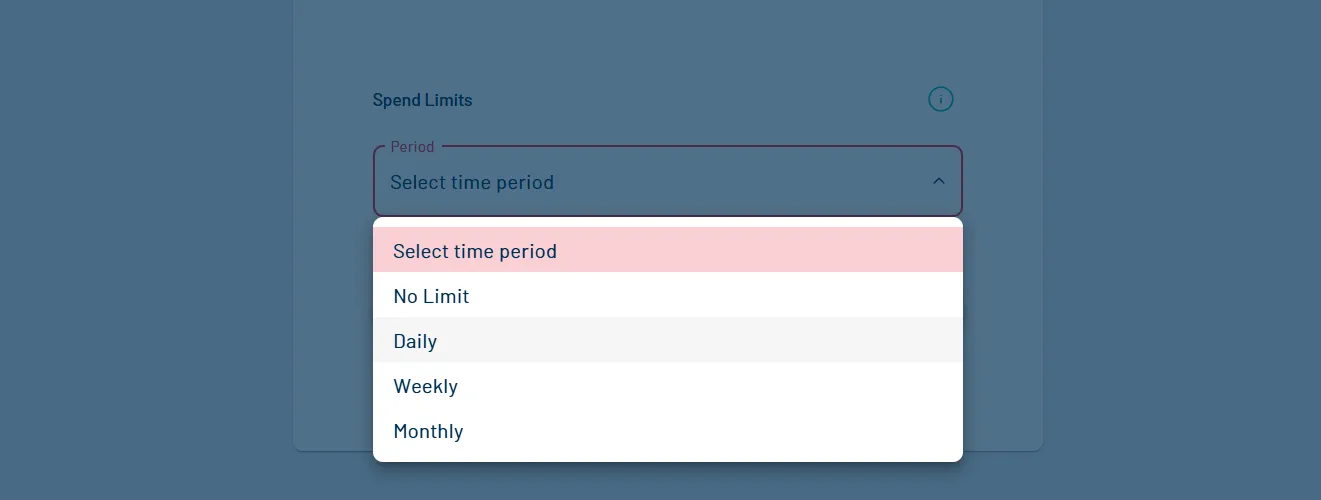Click the up-arrow icon in Period field
This screenshot has width=1321, height=500.
[x=938, y=181]
